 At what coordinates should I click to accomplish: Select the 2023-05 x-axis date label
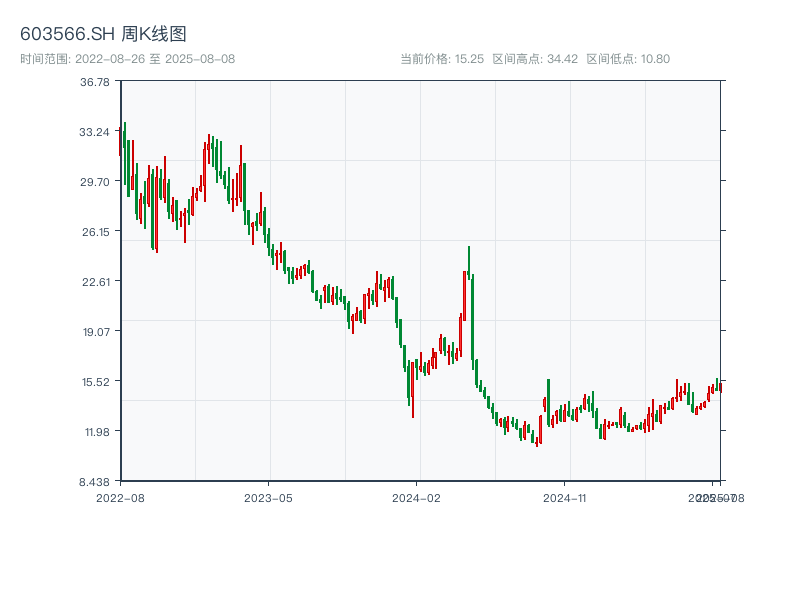[268, 497]
